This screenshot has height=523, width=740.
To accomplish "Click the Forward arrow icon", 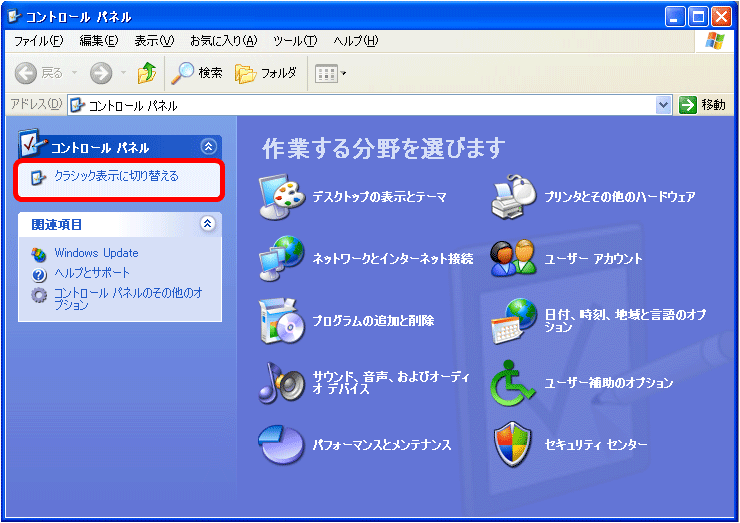I will (x=101, y=73).
